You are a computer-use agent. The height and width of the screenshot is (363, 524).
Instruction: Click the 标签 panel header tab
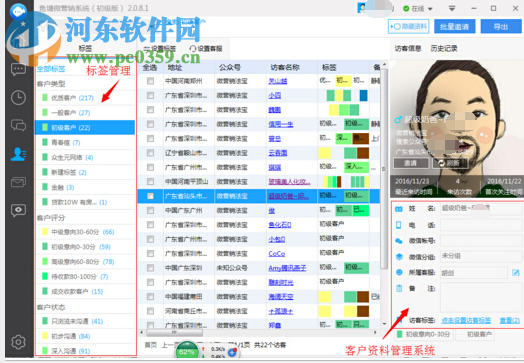pyautogui.click(x=85, y=48)
